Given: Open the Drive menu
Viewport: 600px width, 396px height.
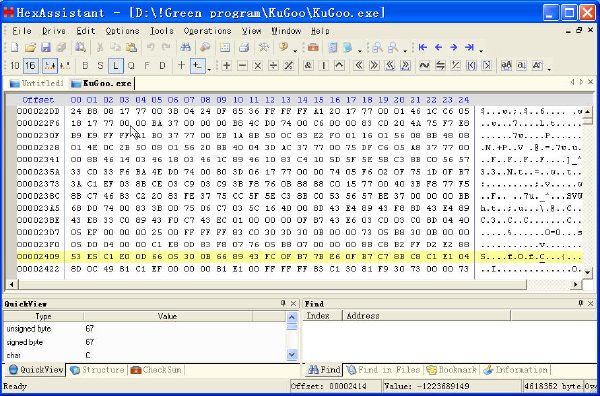Looking at the screenshot, I should (x=54, y=31).
